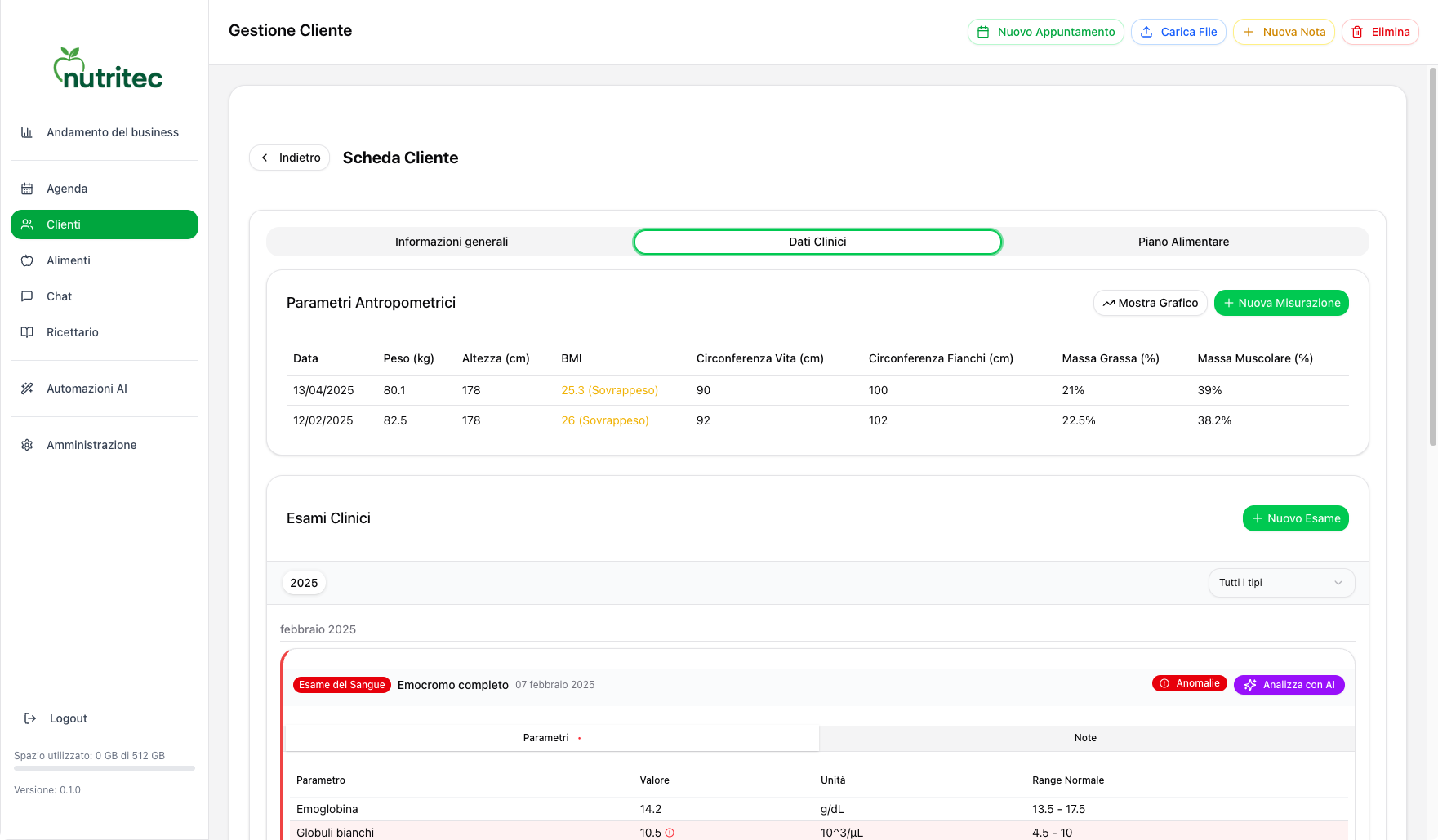Go to Agenda in sidebar
The image size is (1438, 840).
[x=105, y=189]
